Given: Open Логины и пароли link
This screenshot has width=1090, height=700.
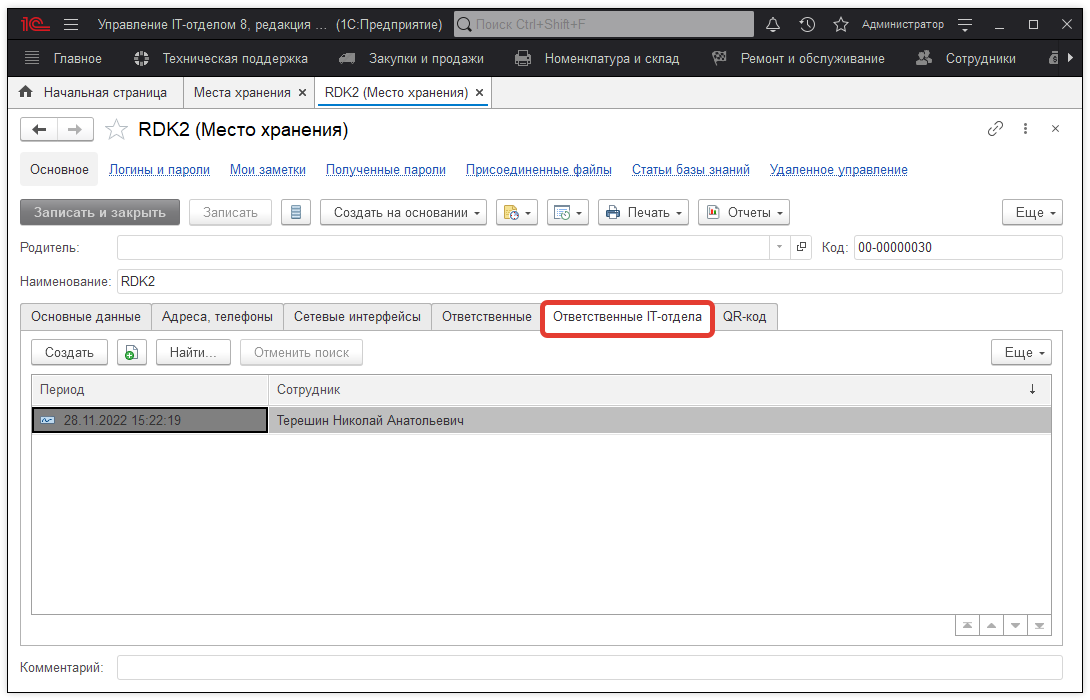Looking at the screenshot, I should 159,170.
